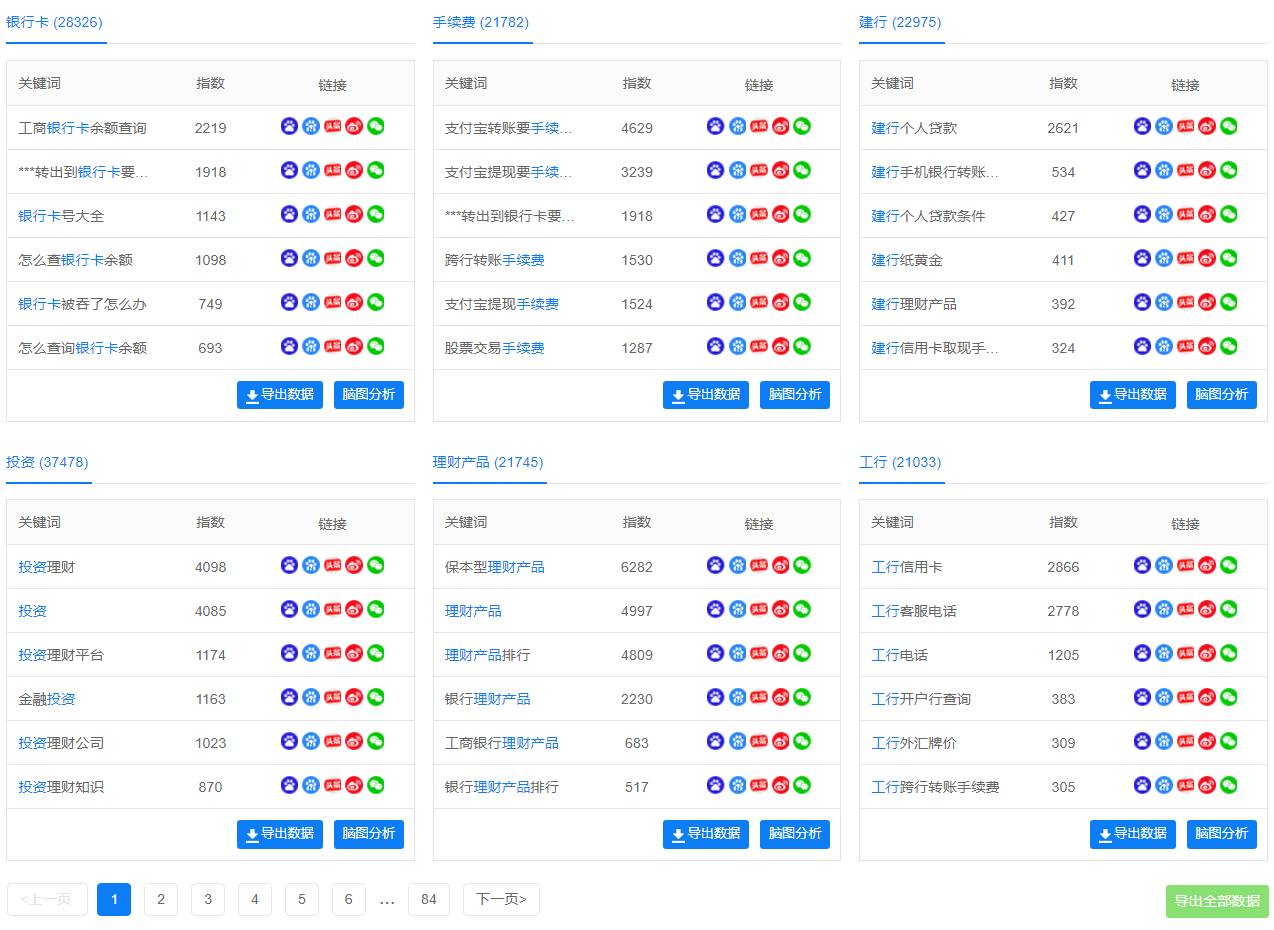Open the WeChat icon for 股票交易手续费

802,346
